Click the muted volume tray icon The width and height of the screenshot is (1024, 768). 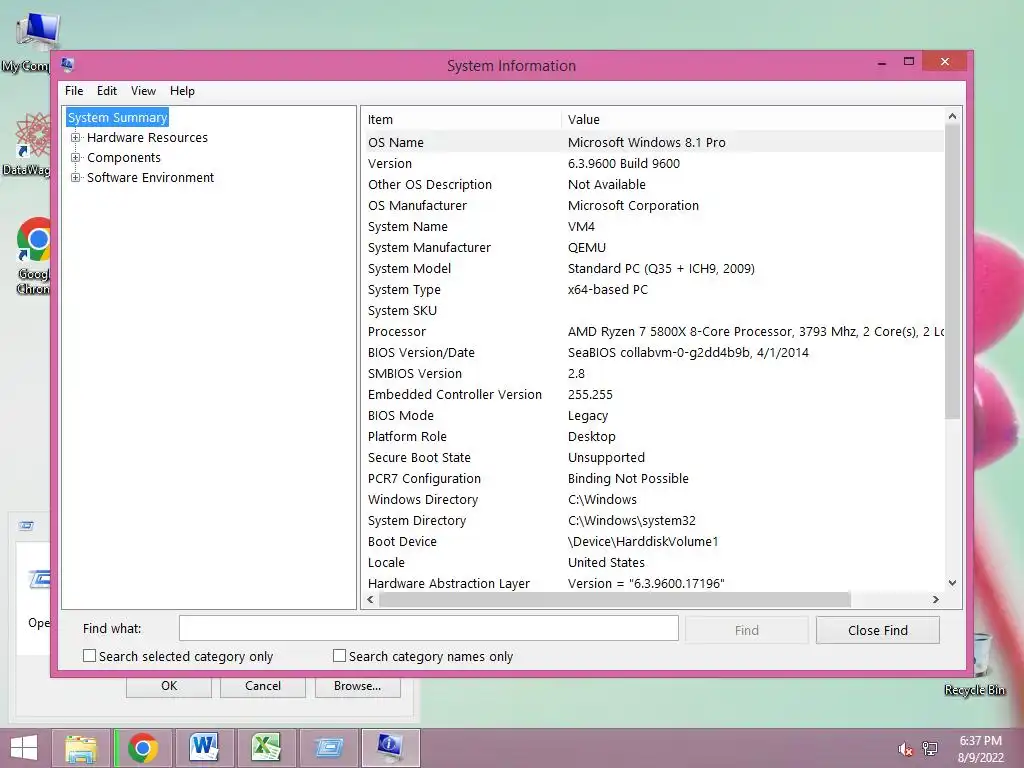905,749
